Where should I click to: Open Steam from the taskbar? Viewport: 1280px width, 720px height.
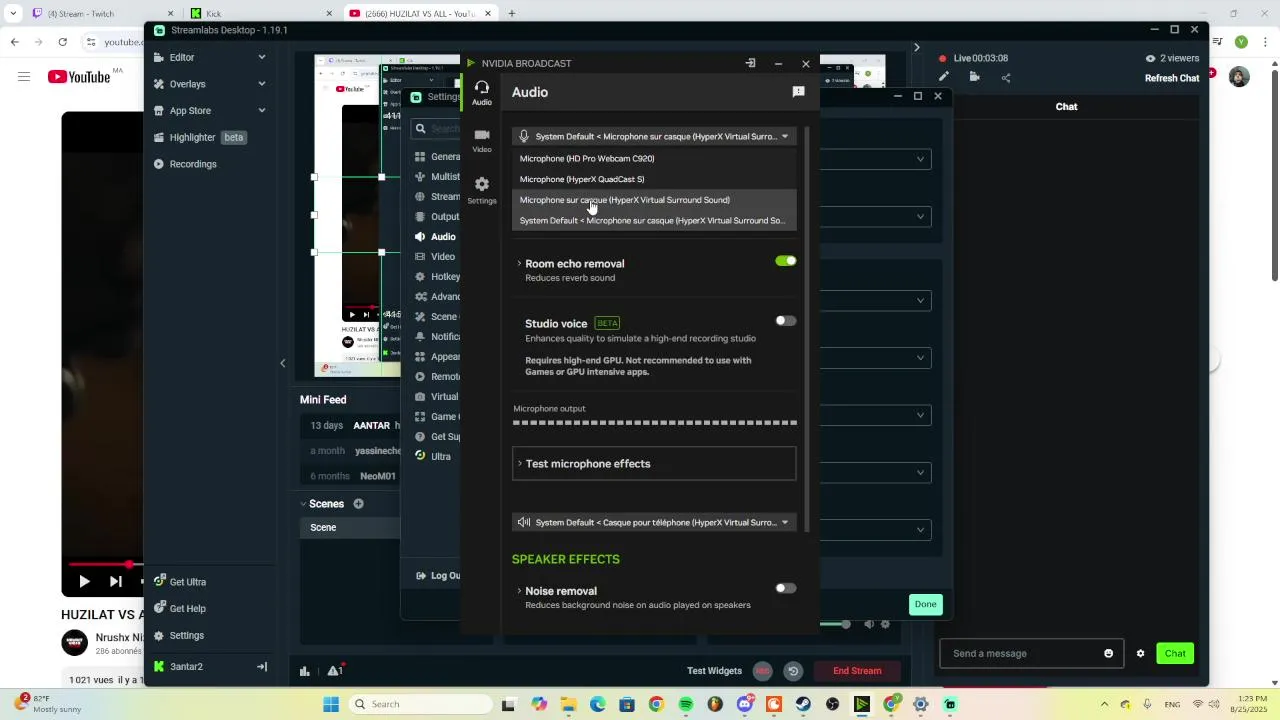[x=803, y=705]
